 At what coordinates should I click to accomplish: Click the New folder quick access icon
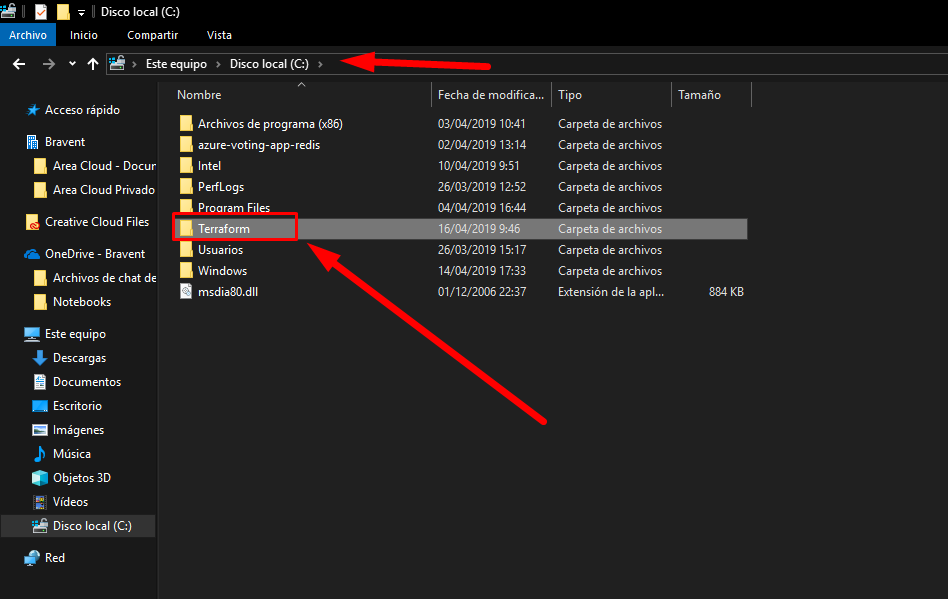(63, 11)
